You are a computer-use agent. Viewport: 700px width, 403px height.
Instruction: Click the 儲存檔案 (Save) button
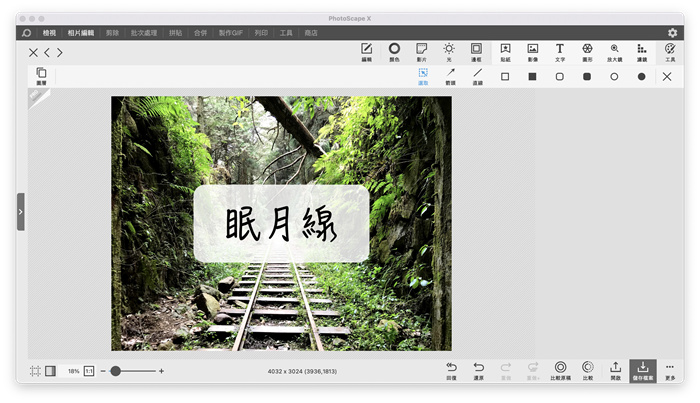[642, 370]
